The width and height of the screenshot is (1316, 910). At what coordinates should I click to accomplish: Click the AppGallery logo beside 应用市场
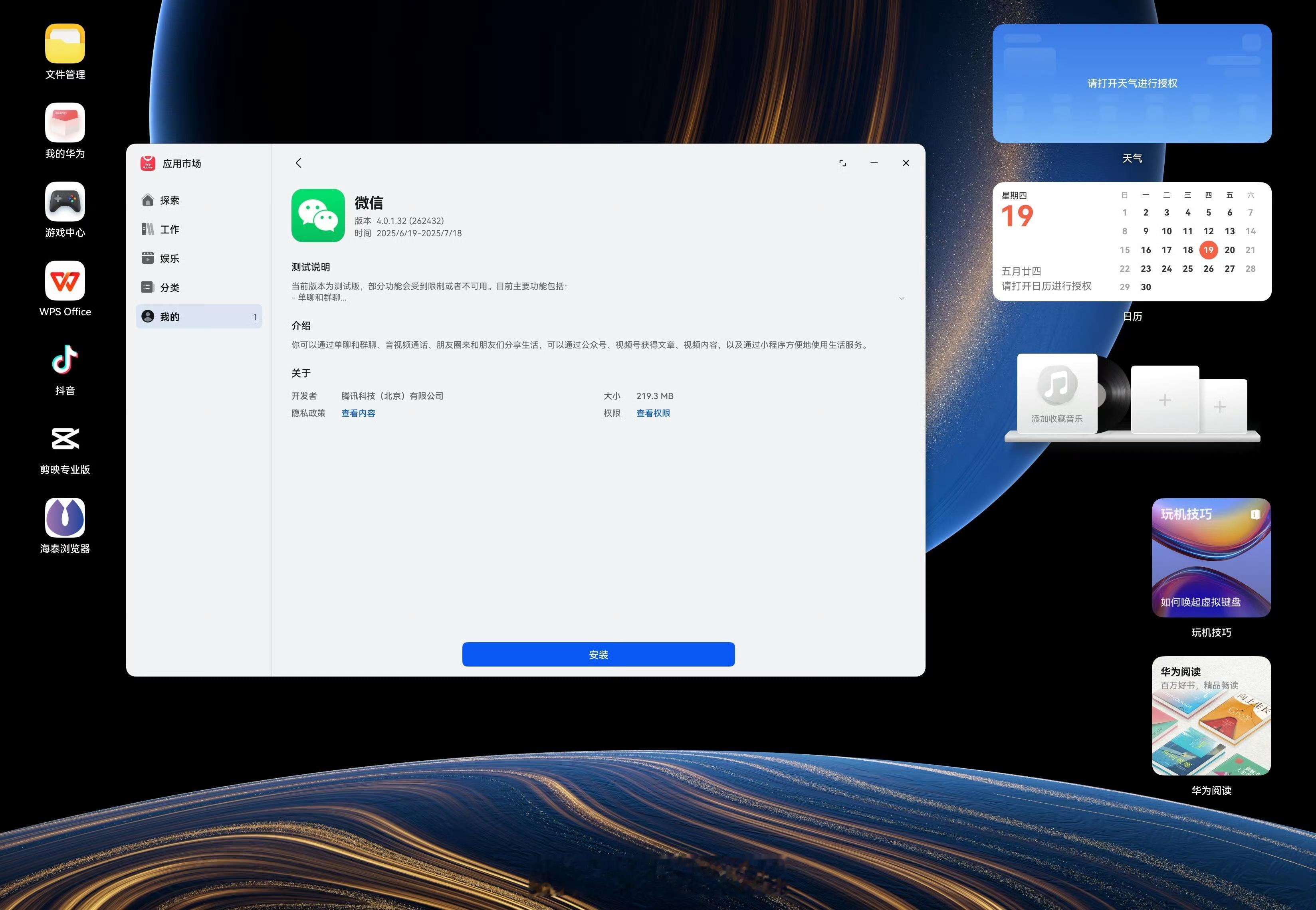click(x=148, y=163)
